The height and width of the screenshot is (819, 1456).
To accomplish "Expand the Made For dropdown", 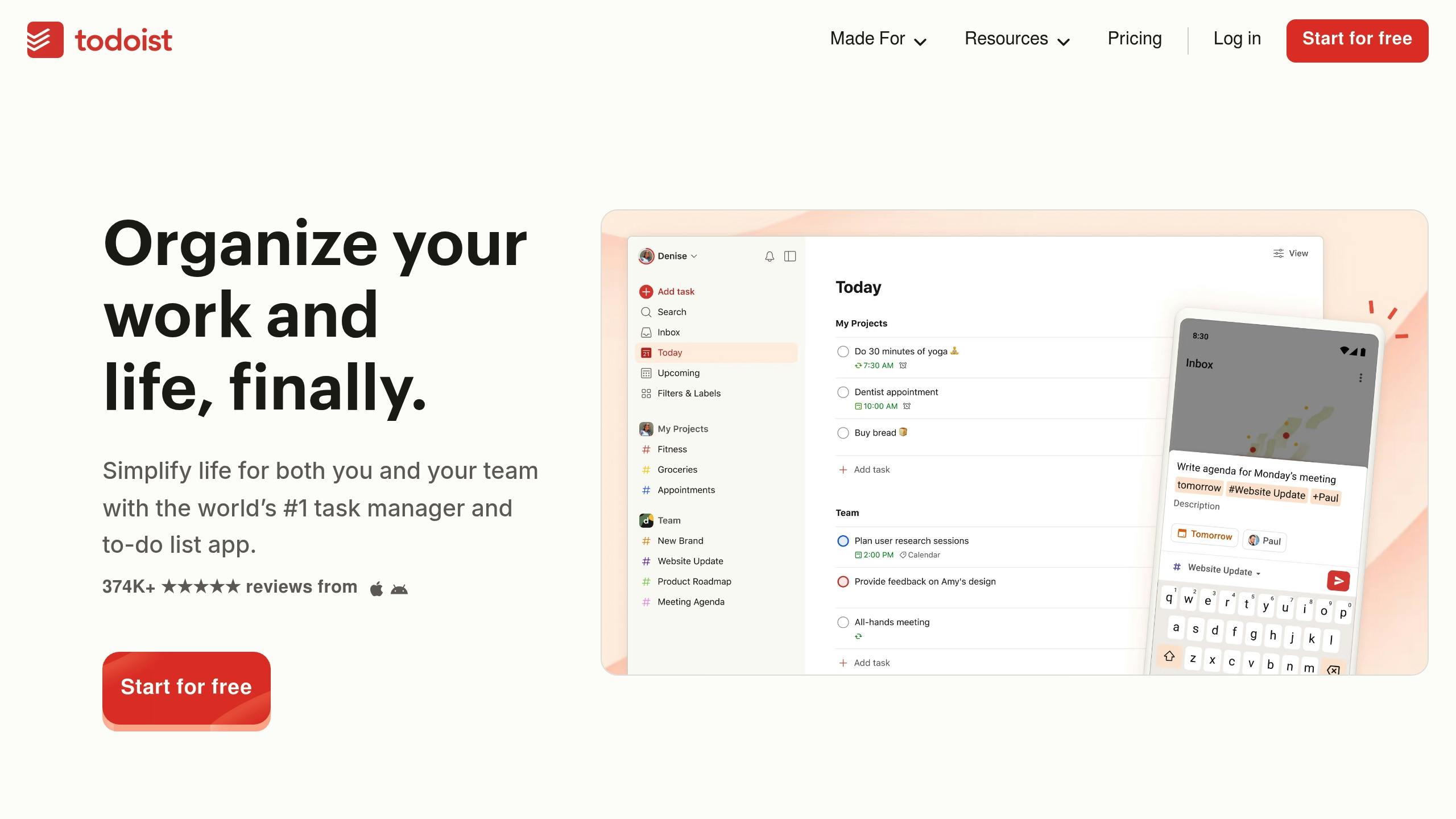I will pos(878,39).
